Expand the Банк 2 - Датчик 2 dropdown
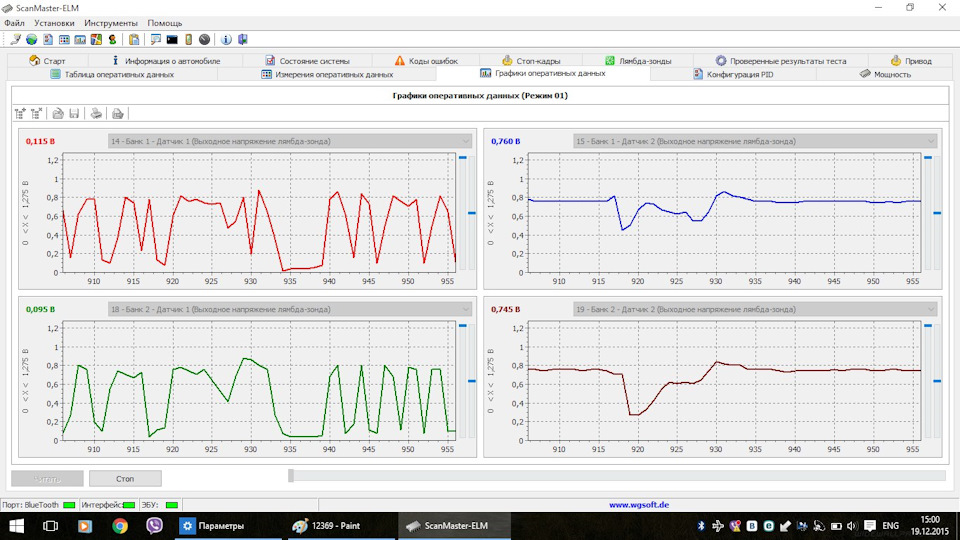 [x=931, y=310]
